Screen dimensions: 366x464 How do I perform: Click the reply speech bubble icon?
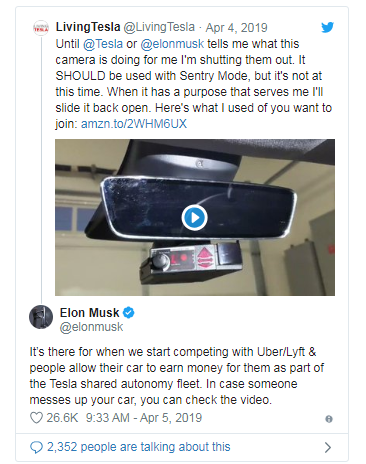coord(36,447)
